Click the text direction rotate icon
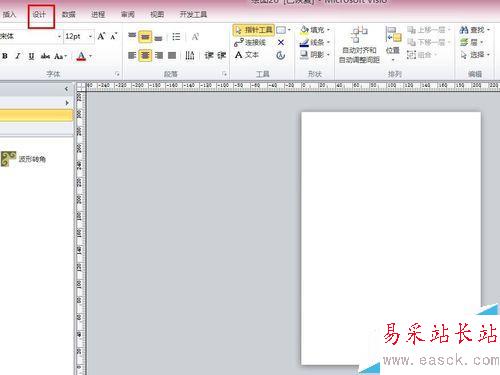500x375 pixels. pos(195,37)
